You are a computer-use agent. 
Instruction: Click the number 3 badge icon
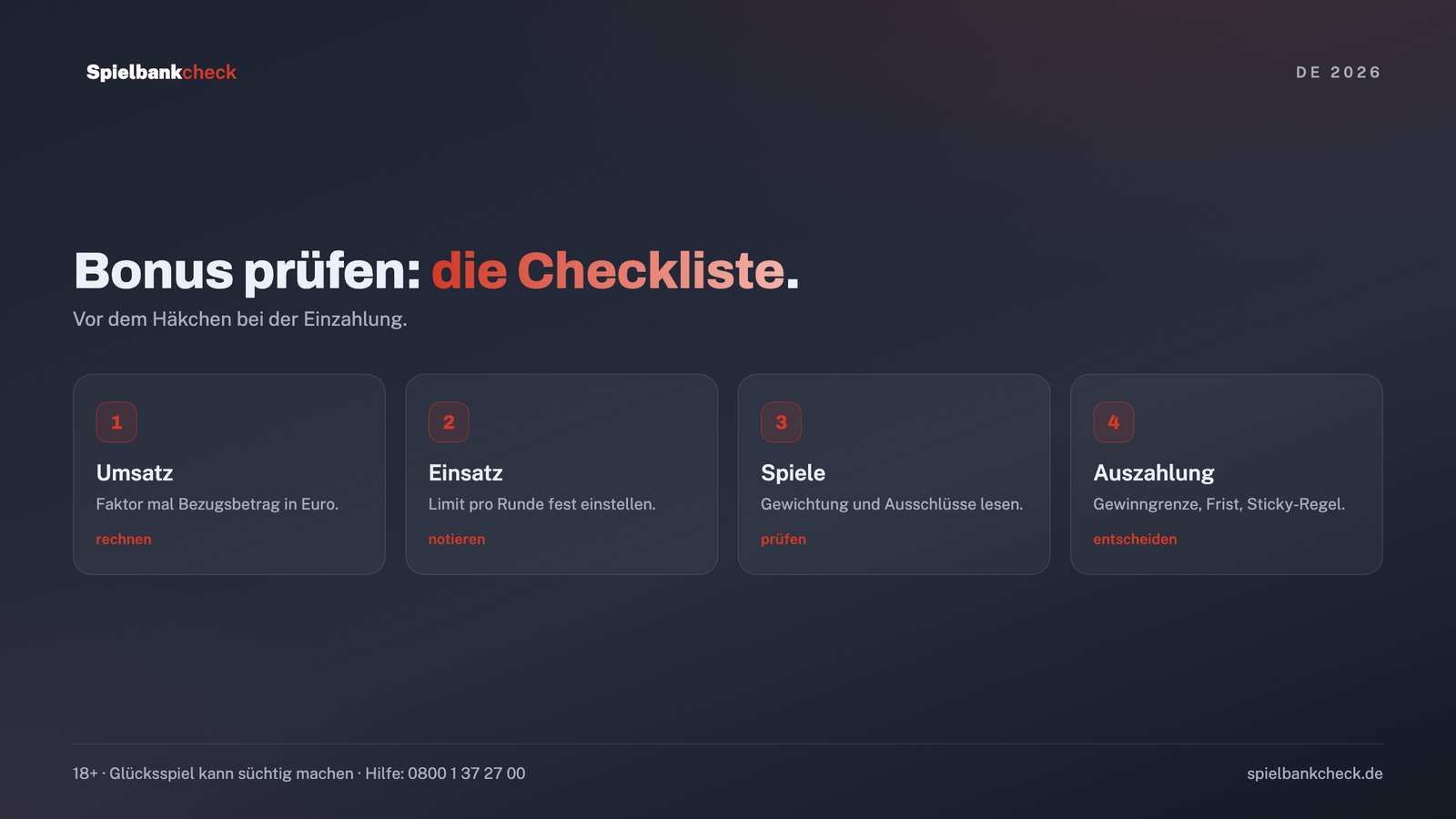click(781, 422)
